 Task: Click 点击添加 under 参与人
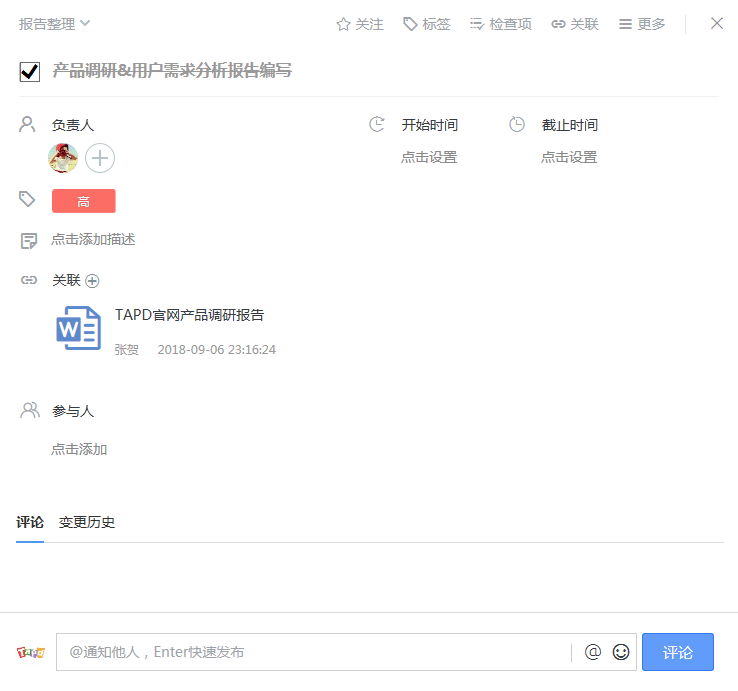pos(79,450)
